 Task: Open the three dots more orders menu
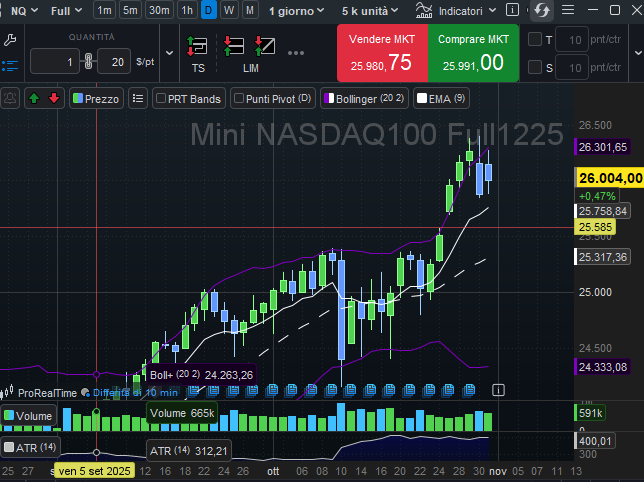pyautogui.click(x=296, y=53)
